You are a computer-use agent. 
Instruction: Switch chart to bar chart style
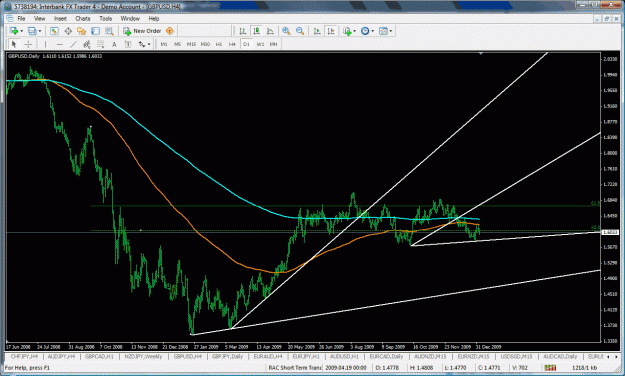(242, 31)
